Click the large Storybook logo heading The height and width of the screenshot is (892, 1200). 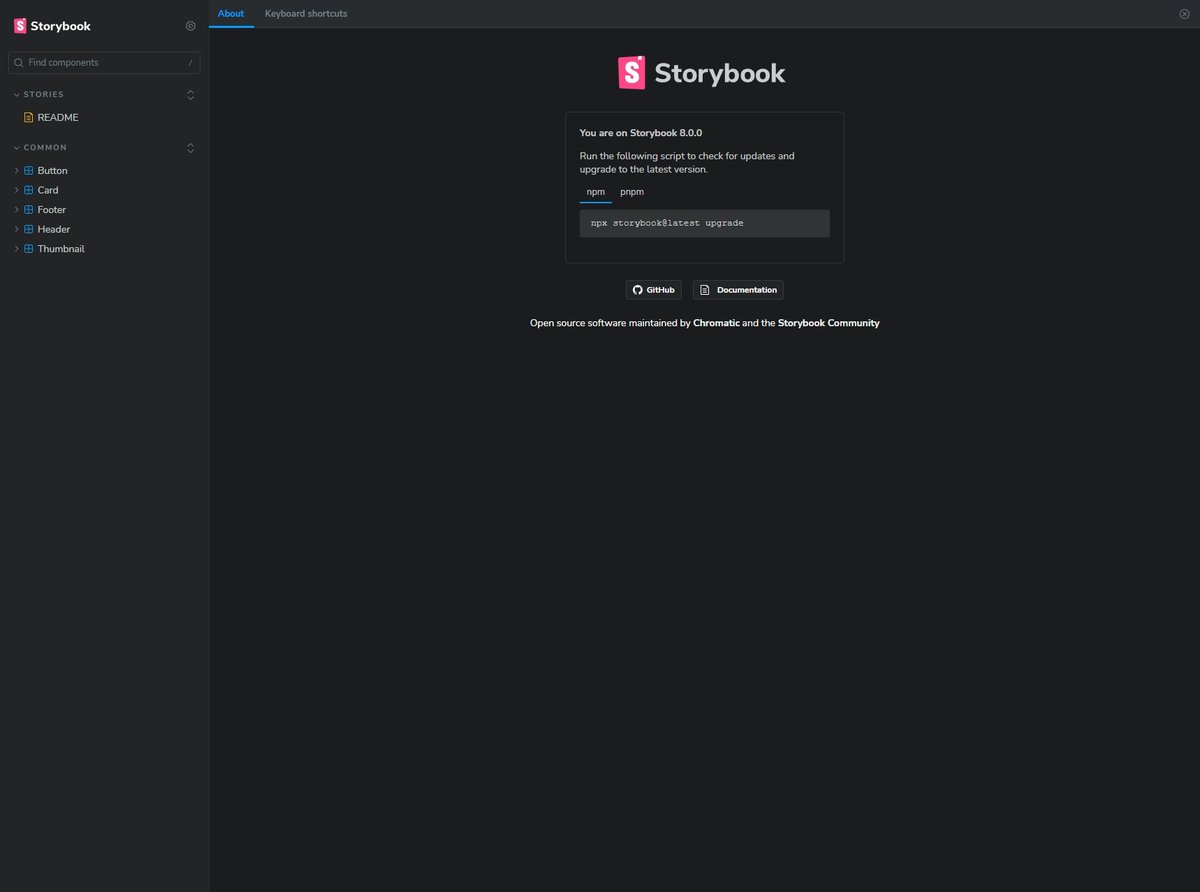[702, 73]
